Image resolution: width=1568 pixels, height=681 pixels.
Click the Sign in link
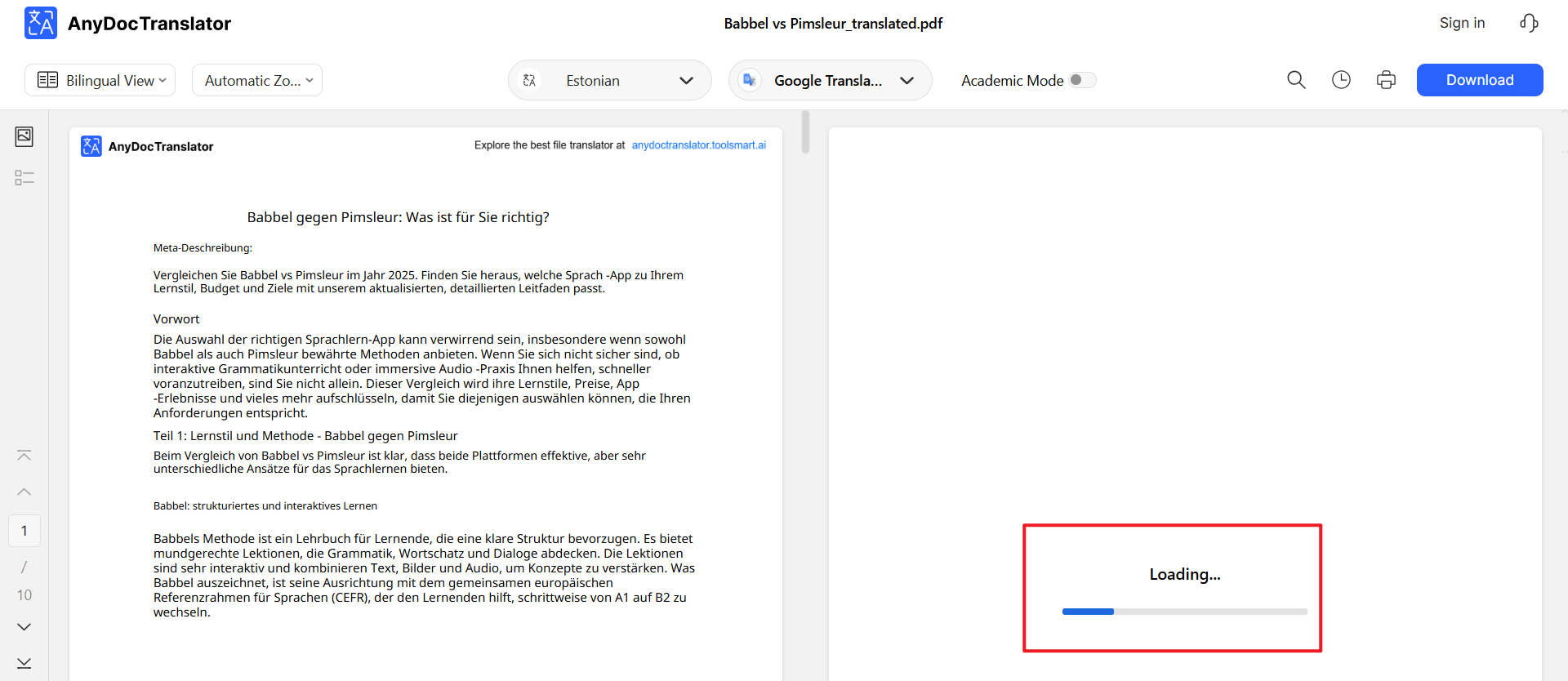coord(1462,23)
